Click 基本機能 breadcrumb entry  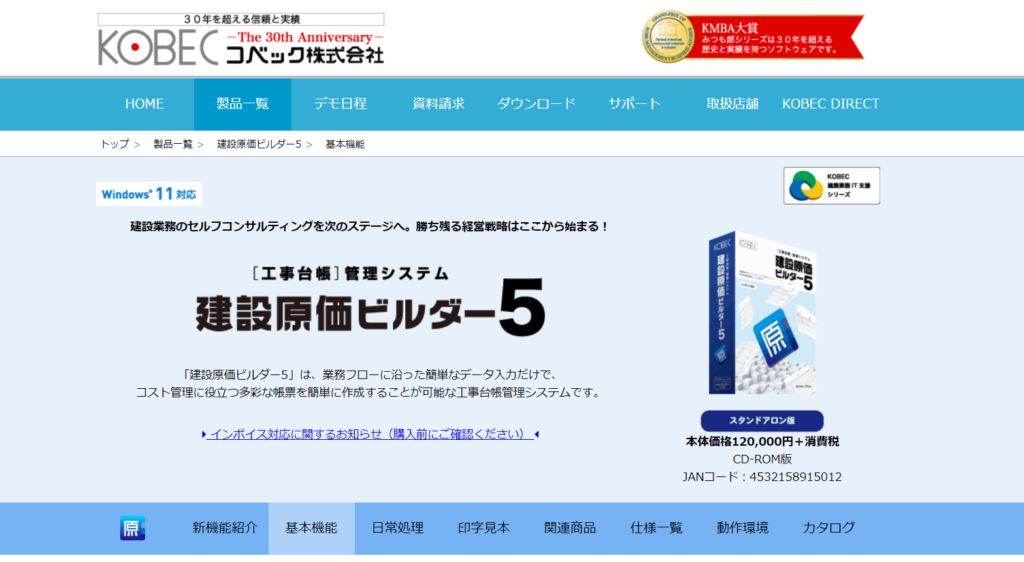pos(345,144)
